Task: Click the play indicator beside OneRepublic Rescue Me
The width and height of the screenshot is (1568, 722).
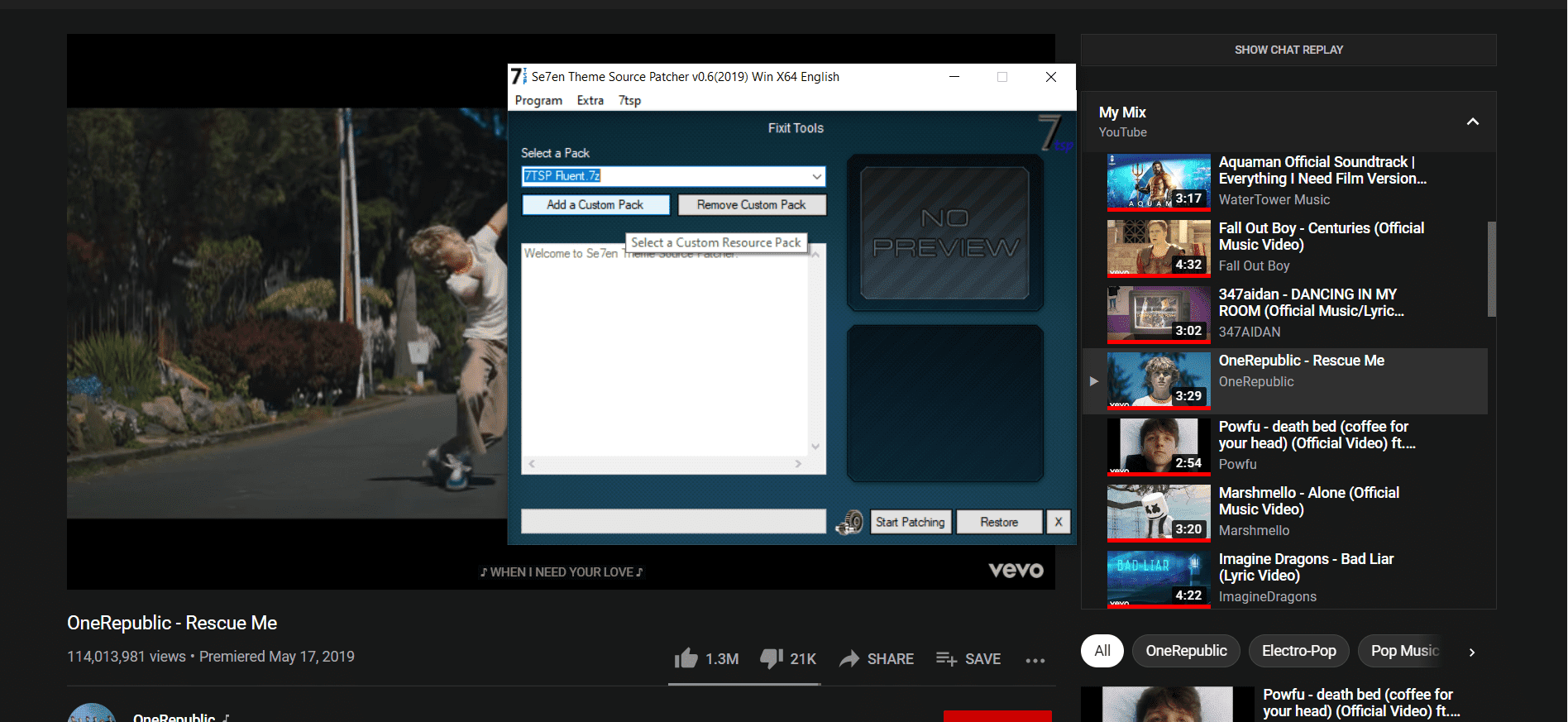Action: point(1093,381)
